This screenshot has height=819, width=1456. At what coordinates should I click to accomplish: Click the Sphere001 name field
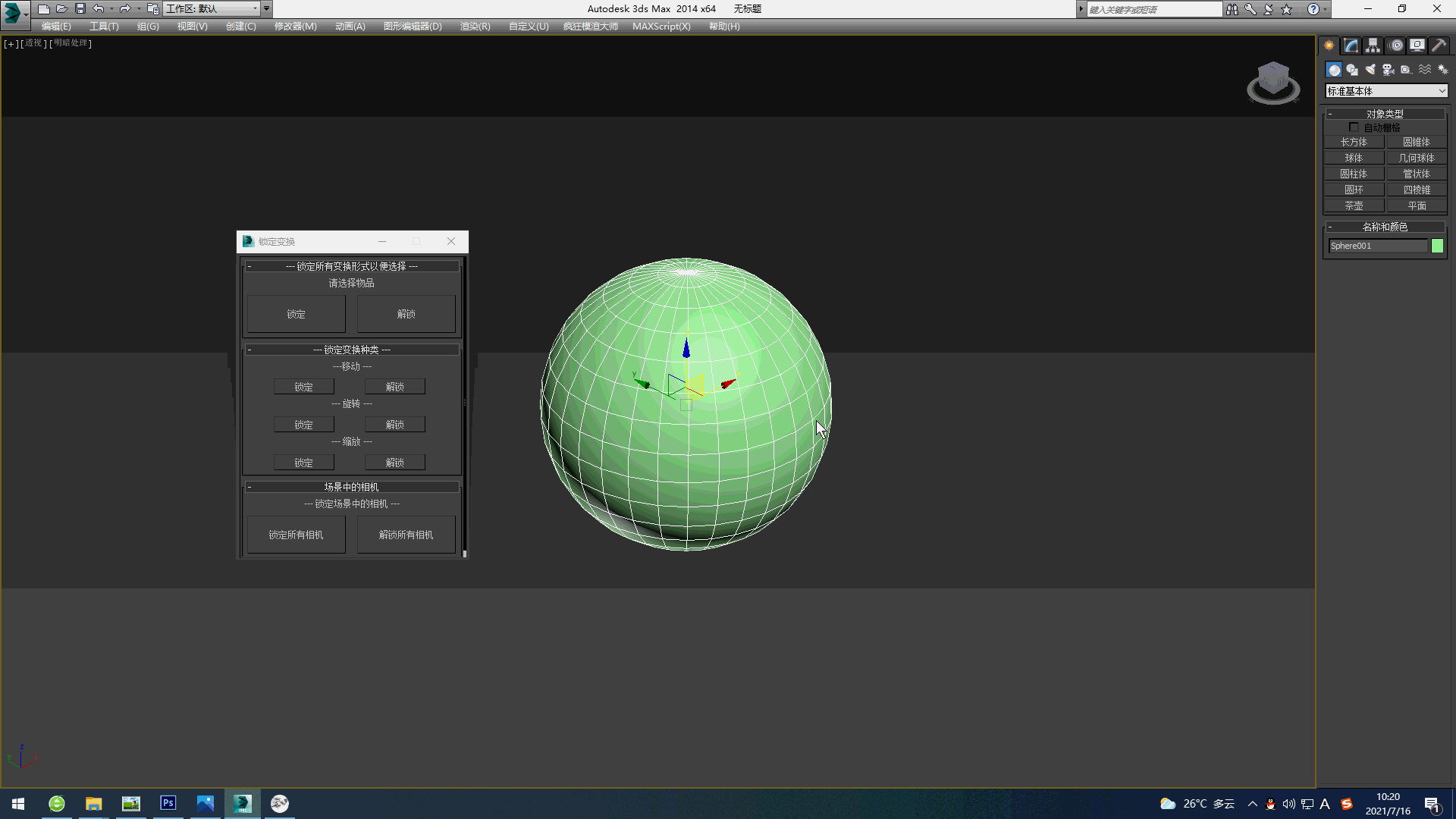[x=1377, y=246]
